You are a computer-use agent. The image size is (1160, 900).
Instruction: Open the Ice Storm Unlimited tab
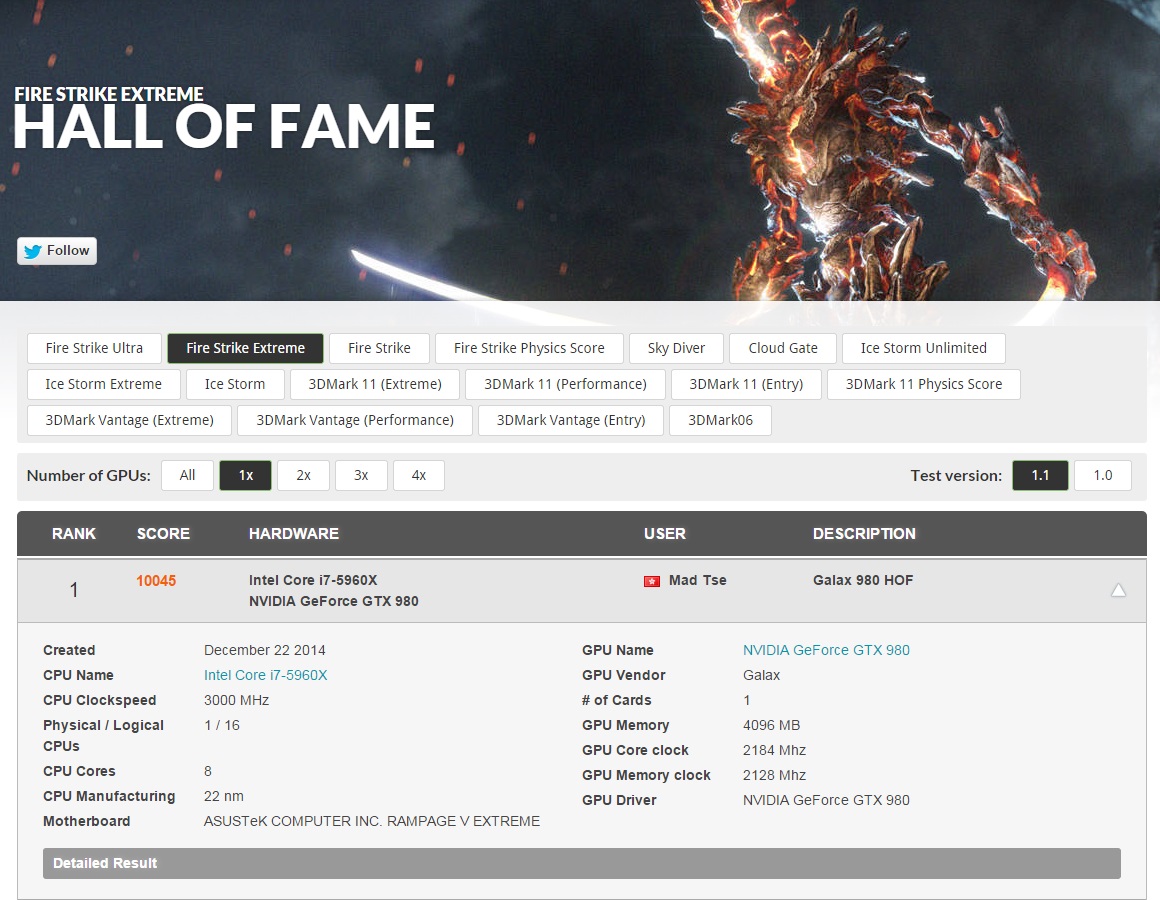click(x=923, y=348)
